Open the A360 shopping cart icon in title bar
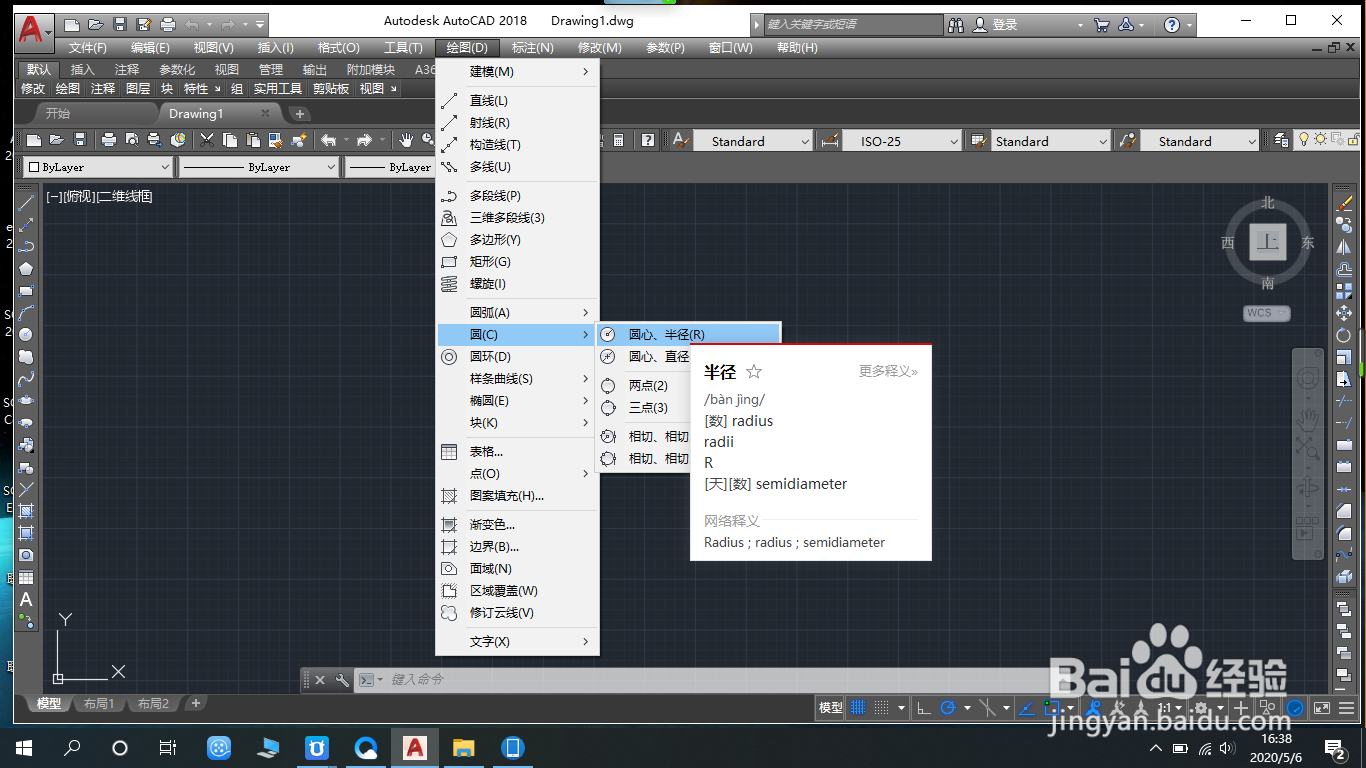The width and height of the screenshot is (1366, 768). pyautogui.click(x=1102, y=24)
